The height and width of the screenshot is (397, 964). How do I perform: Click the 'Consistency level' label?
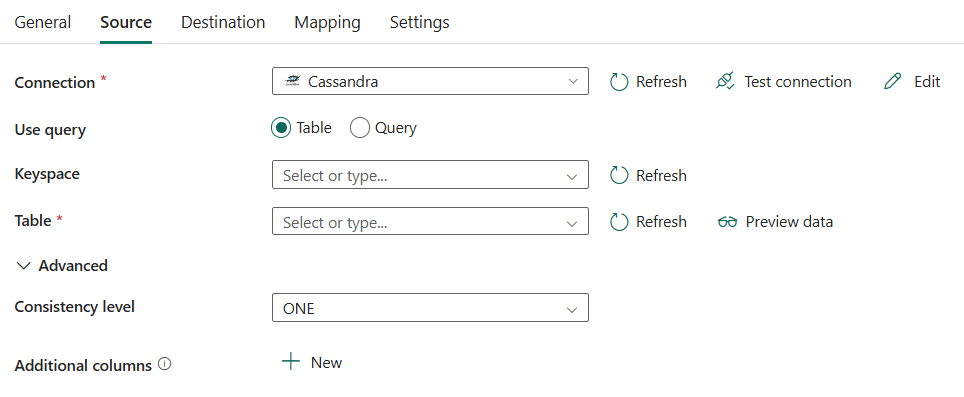point(74,306)
